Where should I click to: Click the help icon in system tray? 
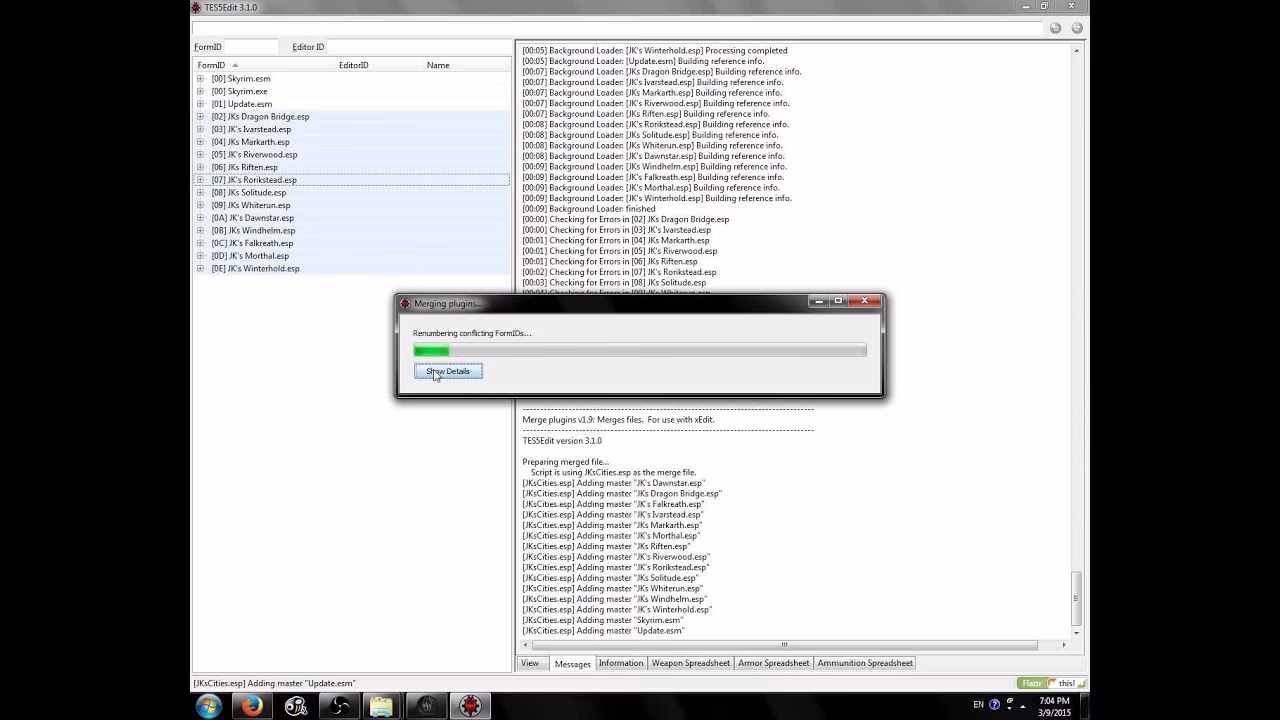[x=994, y=704]
